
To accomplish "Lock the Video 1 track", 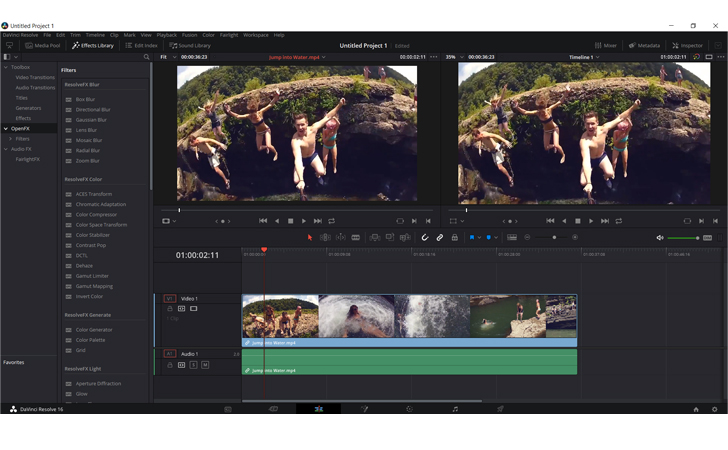I will [x=170, y=309].
